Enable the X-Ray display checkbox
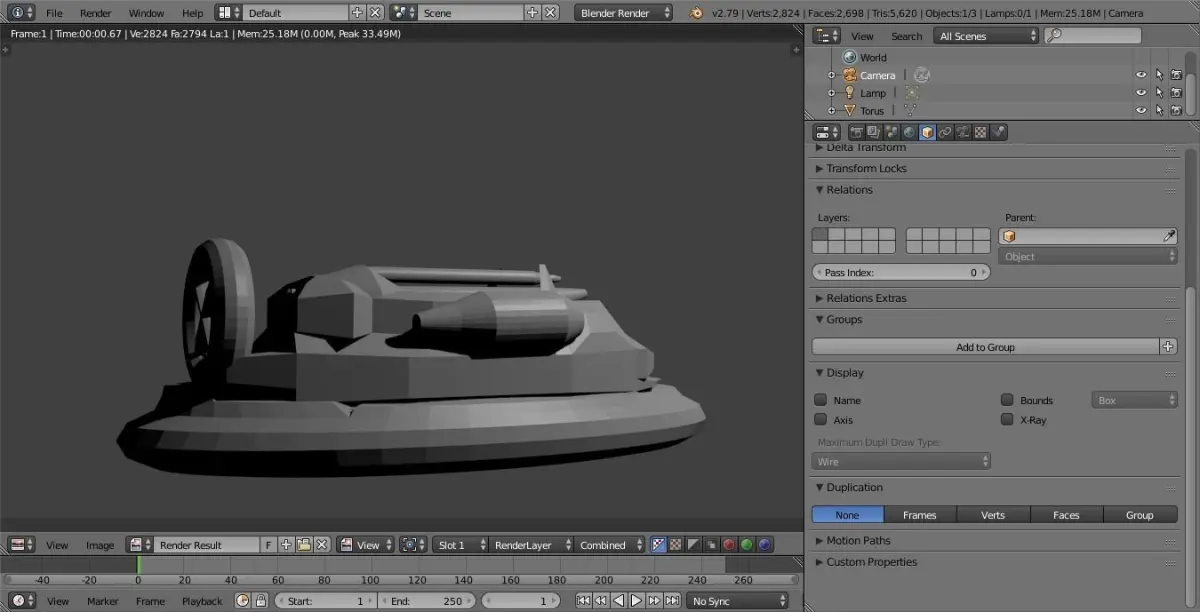Screen dimensions: 1200x612 [x=1007, y=420]
